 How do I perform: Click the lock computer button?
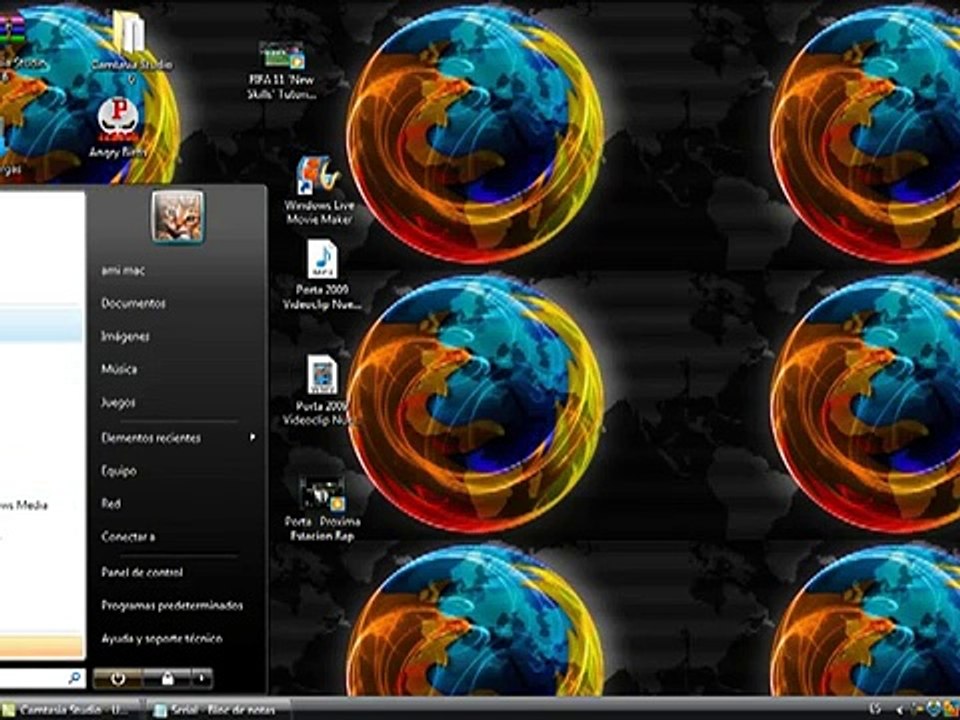click(167, 678)
